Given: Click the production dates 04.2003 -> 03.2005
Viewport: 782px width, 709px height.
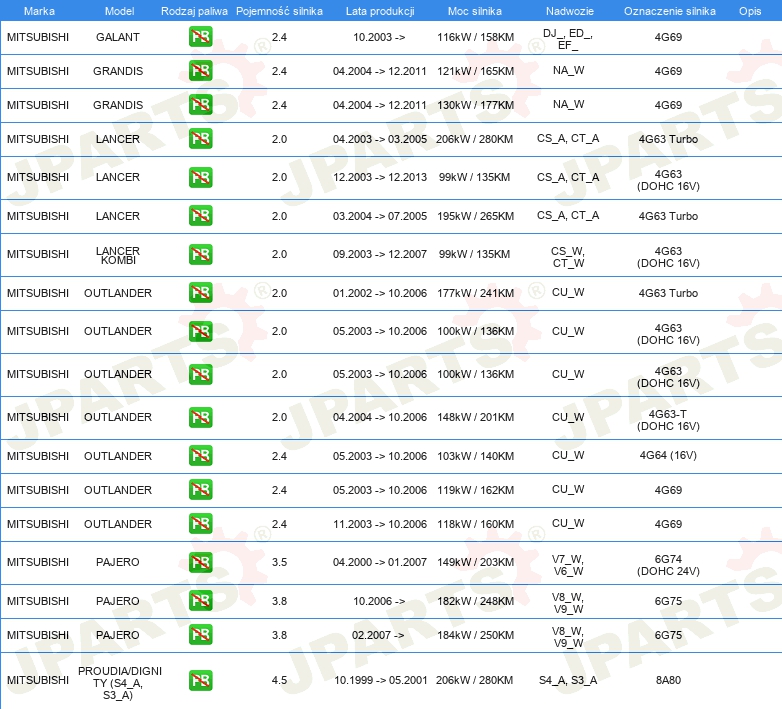Looking at the screenshot, I should pyautogui.click(x=380, y=139).
